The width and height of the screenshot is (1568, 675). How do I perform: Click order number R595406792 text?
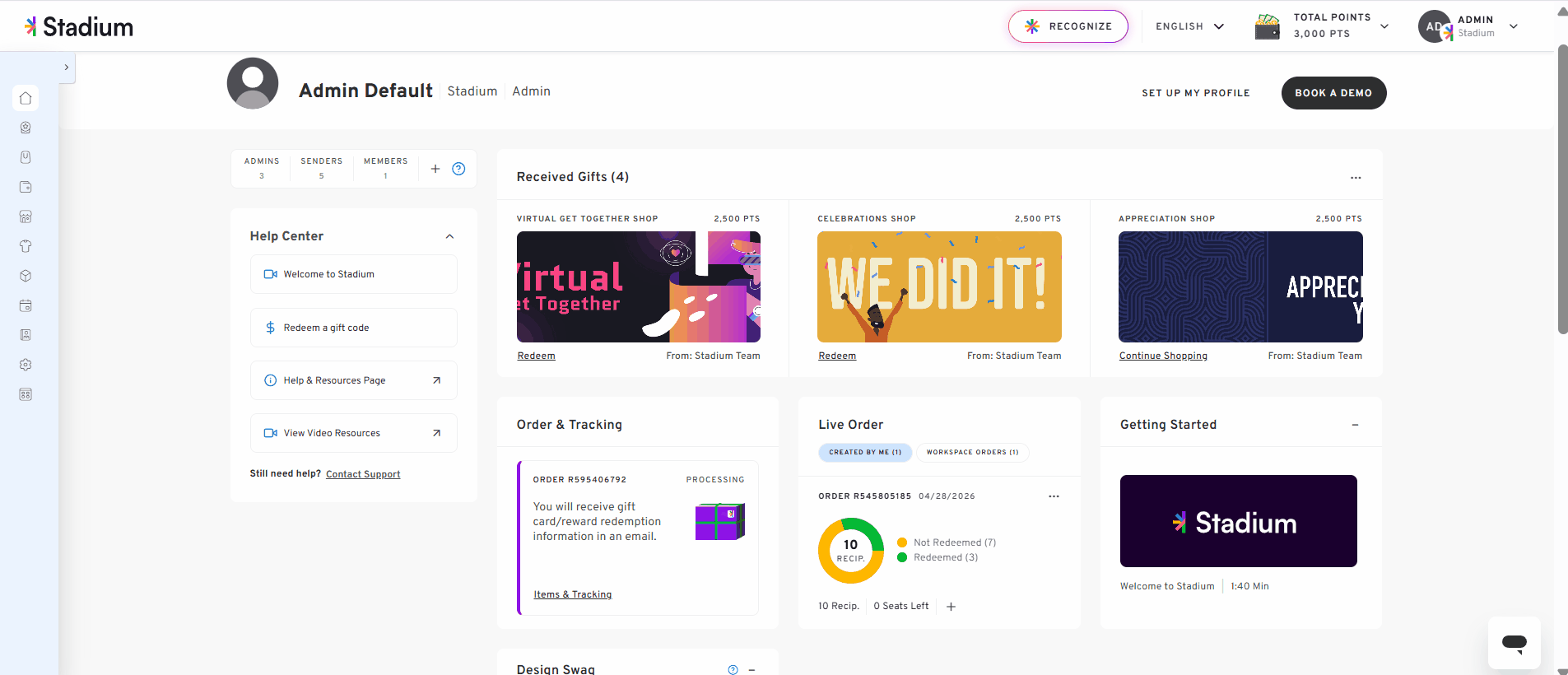579,479
